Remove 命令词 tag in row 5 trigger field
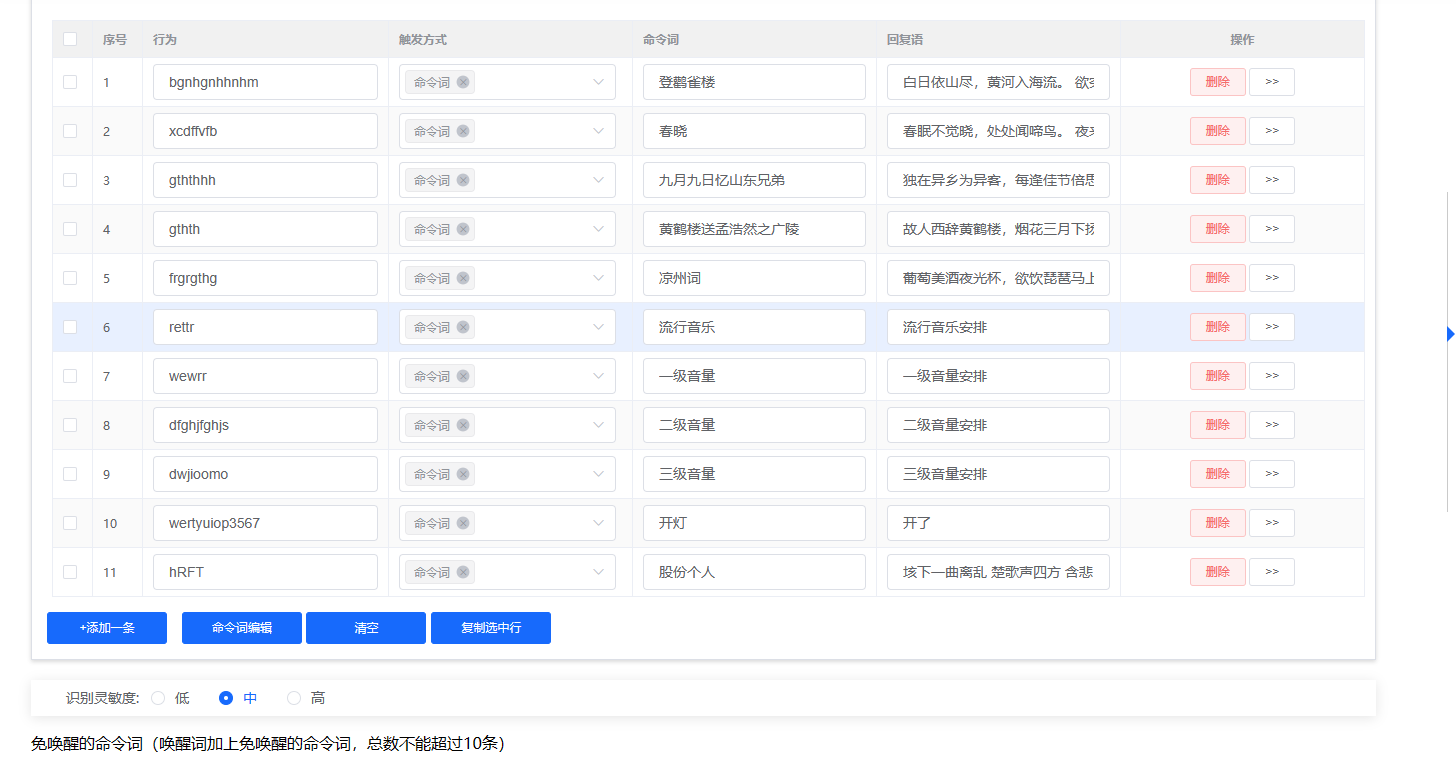The height and width of the screenshot is (763, 1456). coord(463,278)
